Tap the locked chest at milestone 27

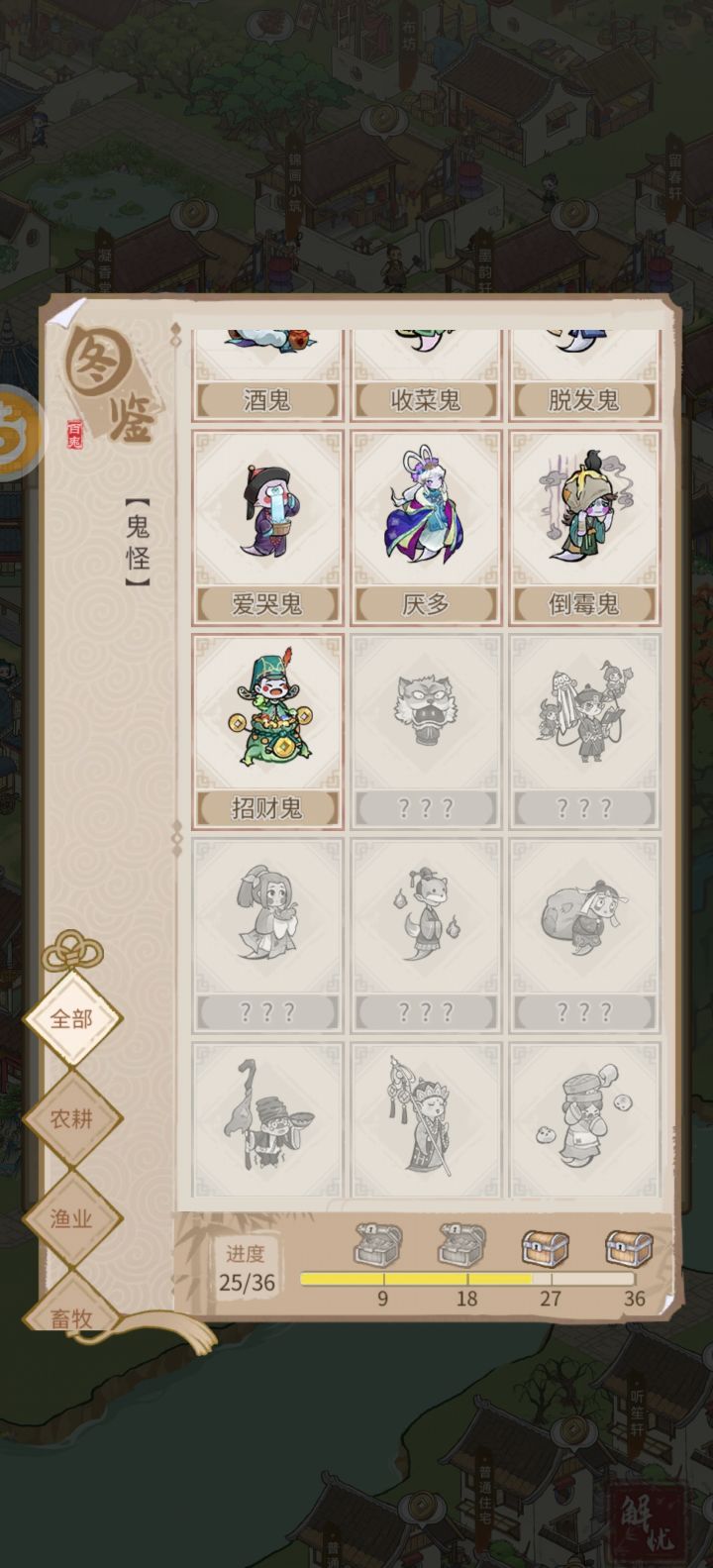point(546,1246)
